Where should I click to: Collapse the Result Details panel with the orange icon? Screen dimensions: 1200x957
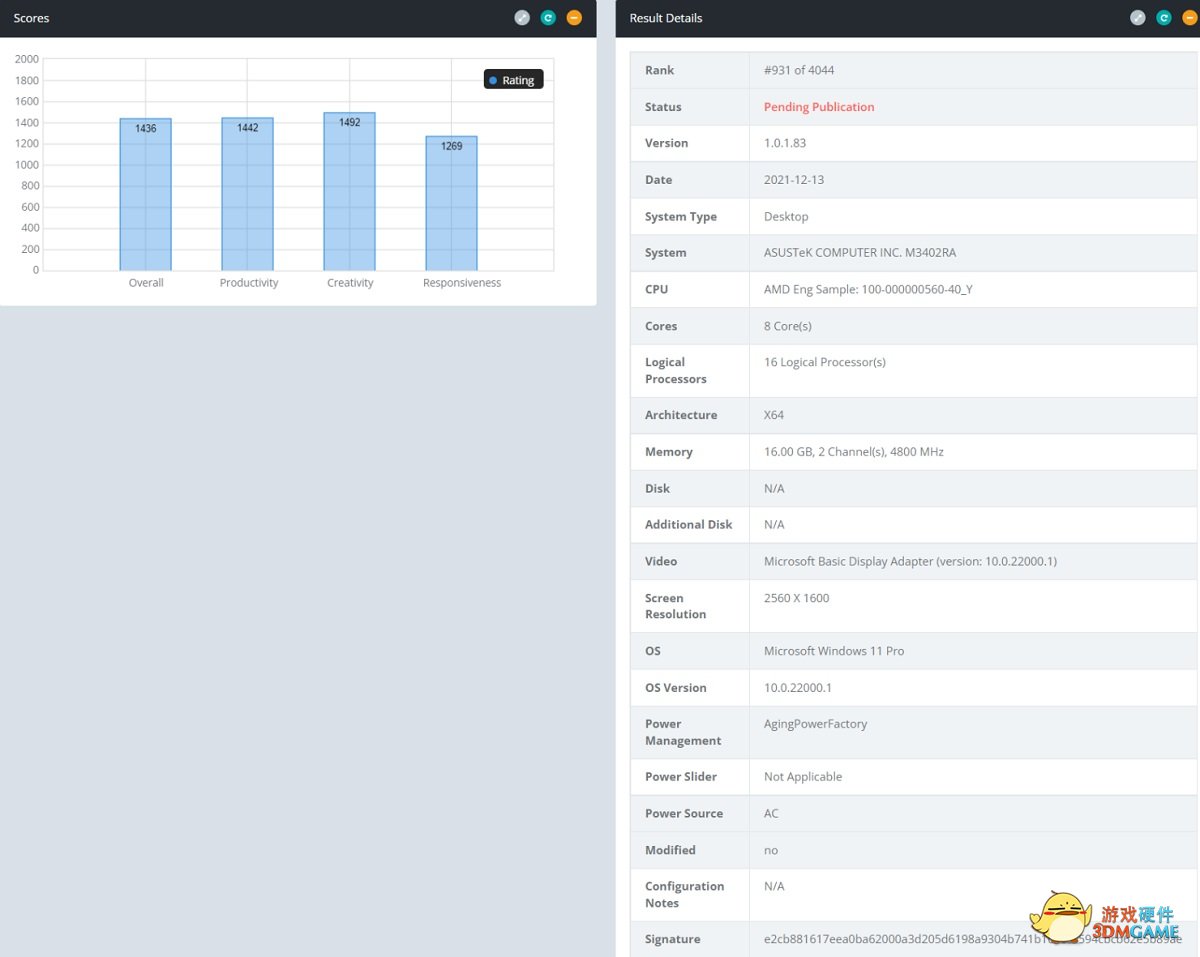1190,18
